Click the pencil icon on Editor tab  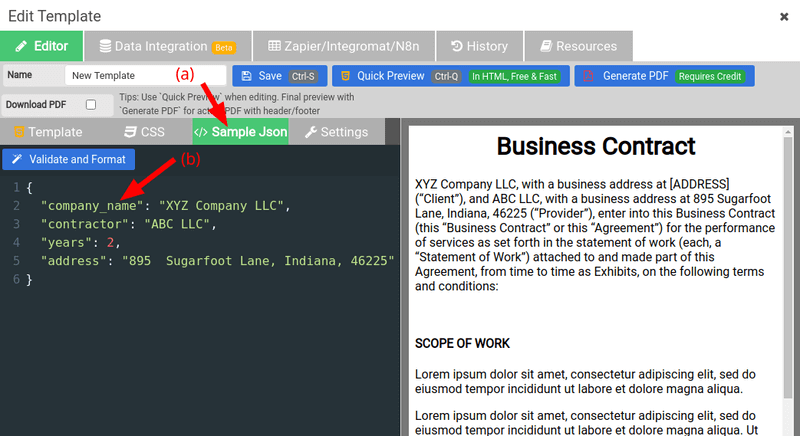point(21,46)
